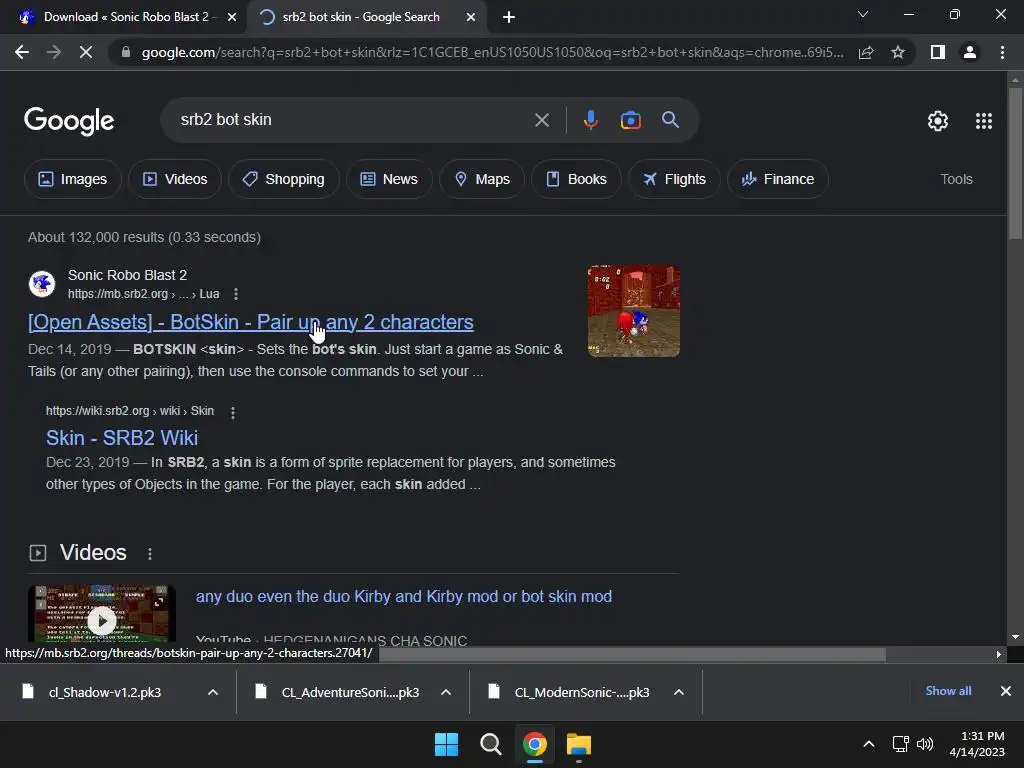Share this page via the share icon

coord(866,52)
